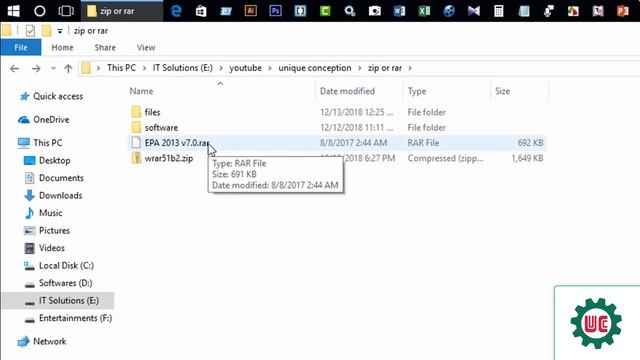Click youtube in the address bar

click(245, 68)
